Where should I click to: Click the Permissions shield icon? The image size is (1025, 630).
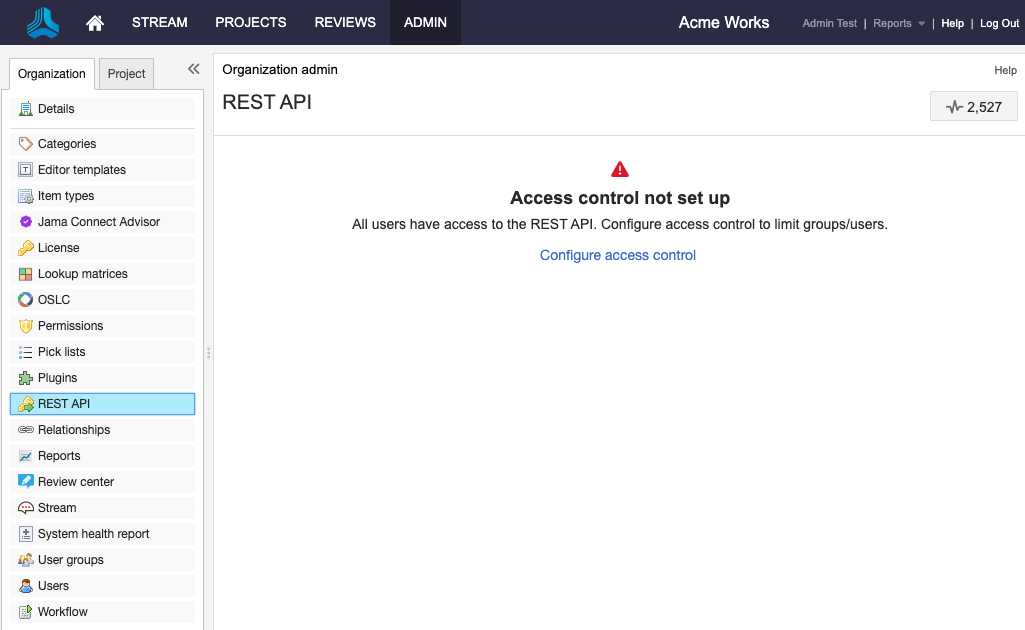tap(25, 326)
